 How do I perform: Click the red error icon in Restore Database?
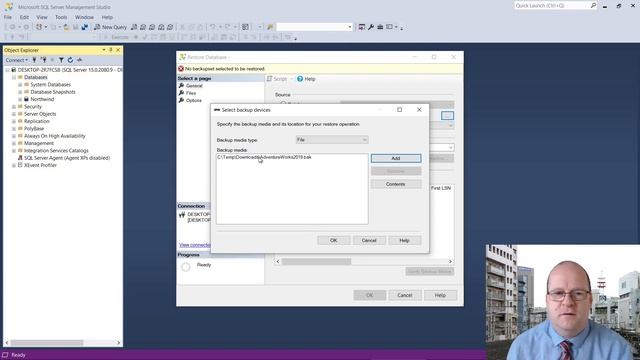point(181,69)
